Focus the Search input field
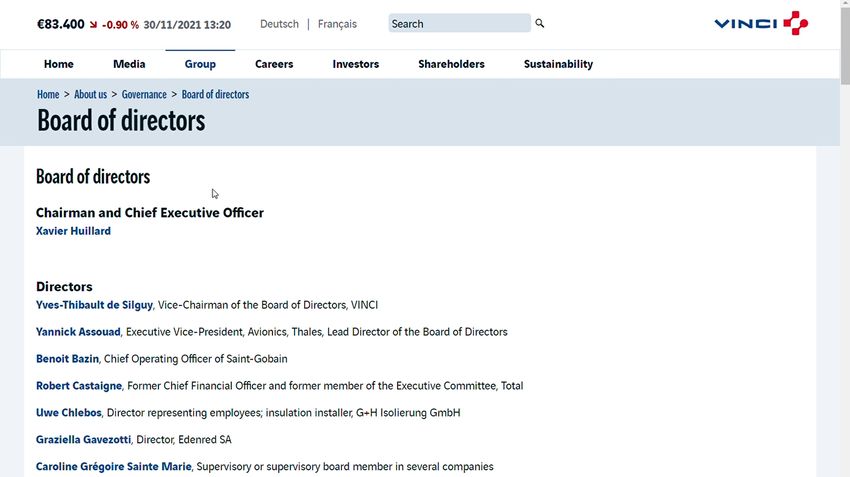The image size is (850, 477). tap(459, 23)
